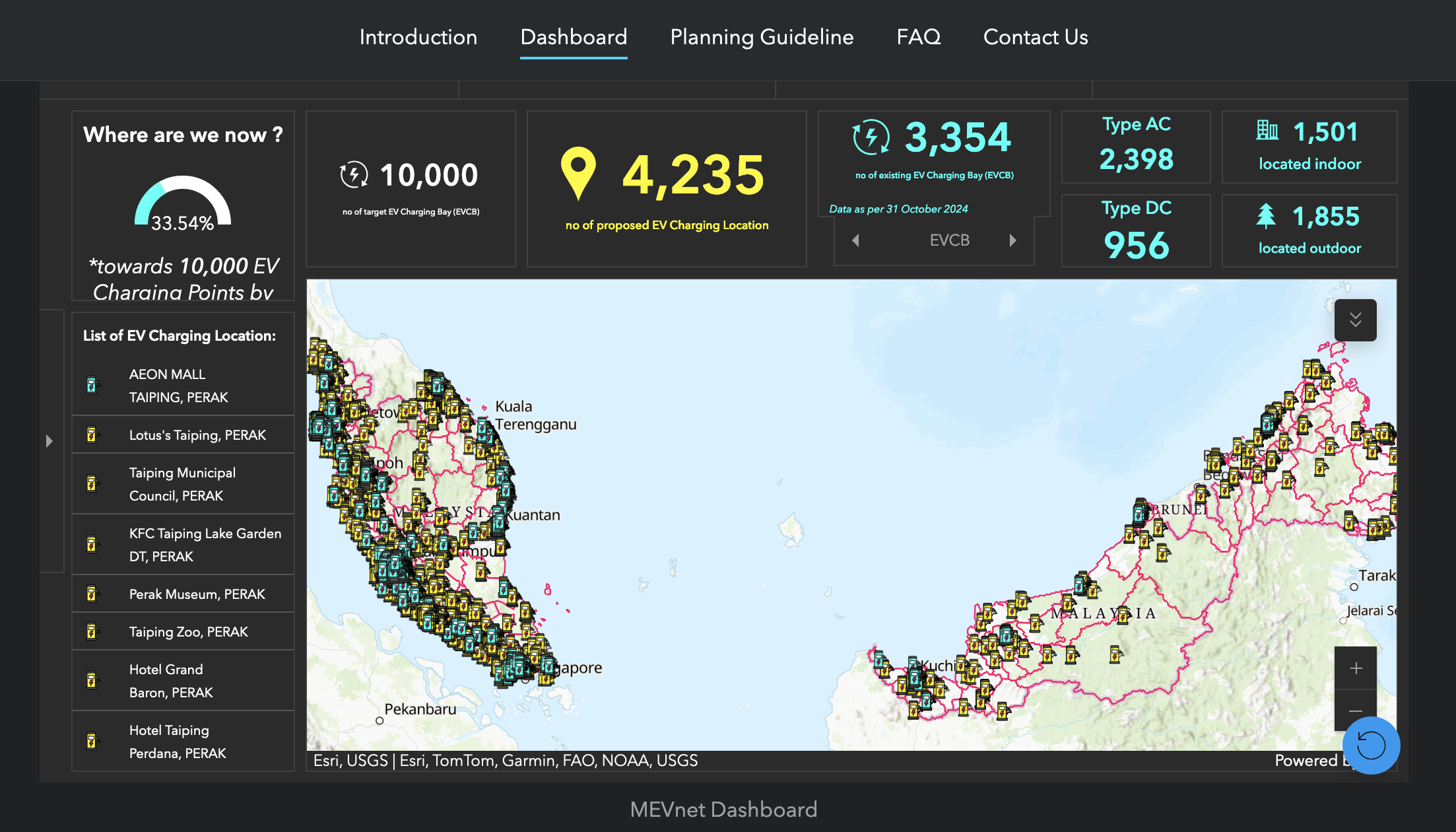
Task: Select Taiping Zoo, PERAK in list
Action: [188, 632]
